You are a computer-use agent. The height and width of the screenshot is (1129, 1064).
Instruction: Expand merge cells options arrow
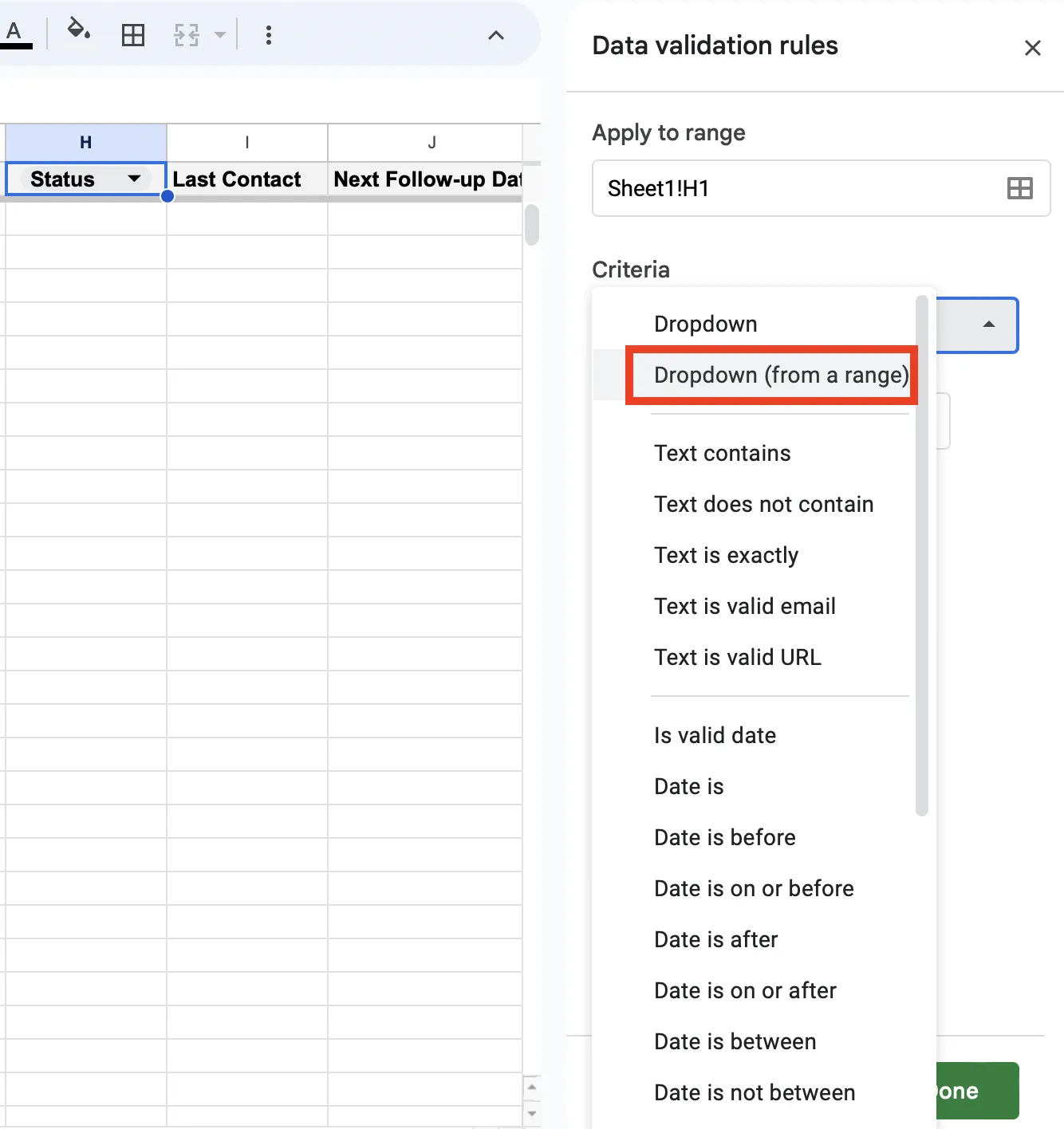click(x=220, y=35)
